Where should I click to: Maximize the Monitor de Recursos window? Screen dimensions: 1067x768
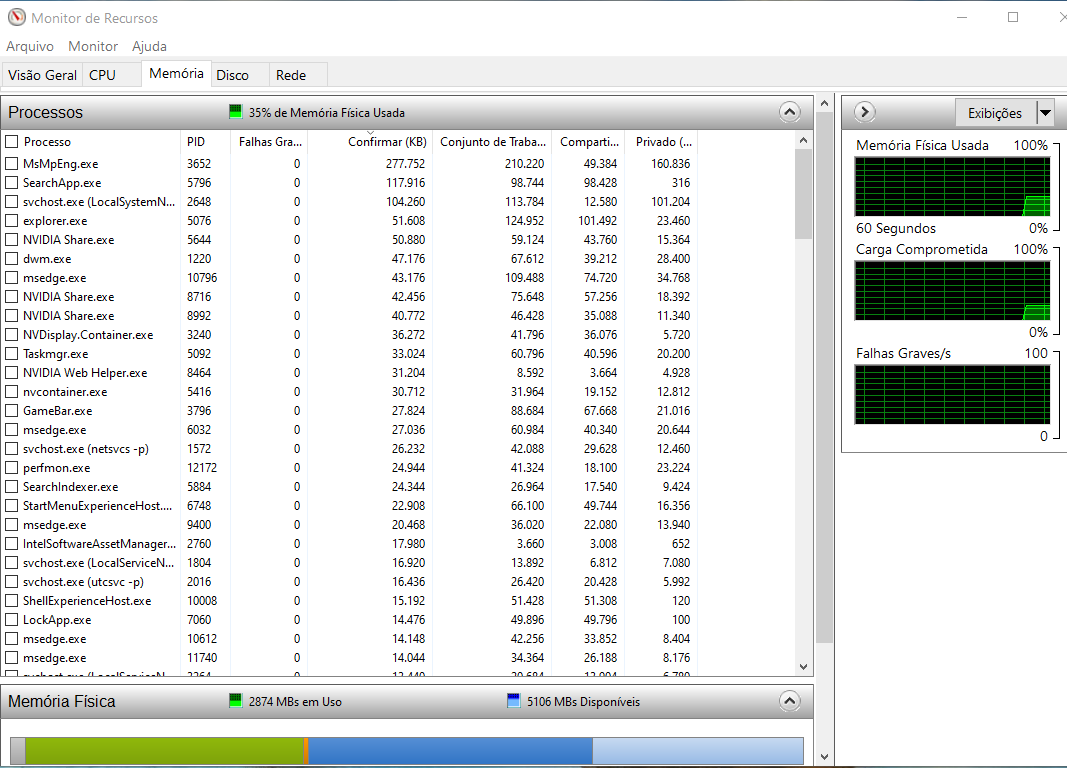(1013, 17)
